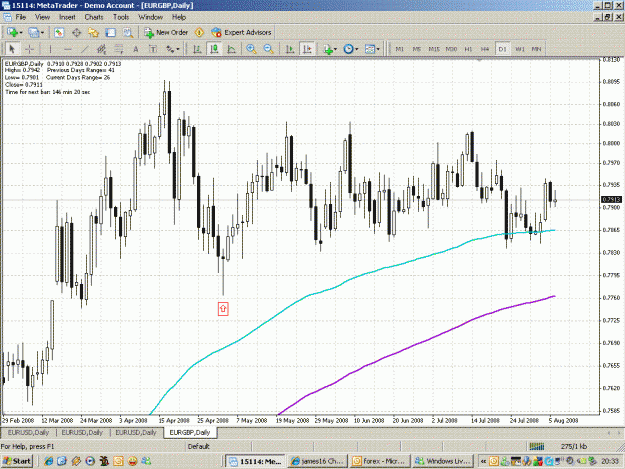625x469 pixels.
Task: Select the Crosshair tool
Action: (x=29, y=49)
